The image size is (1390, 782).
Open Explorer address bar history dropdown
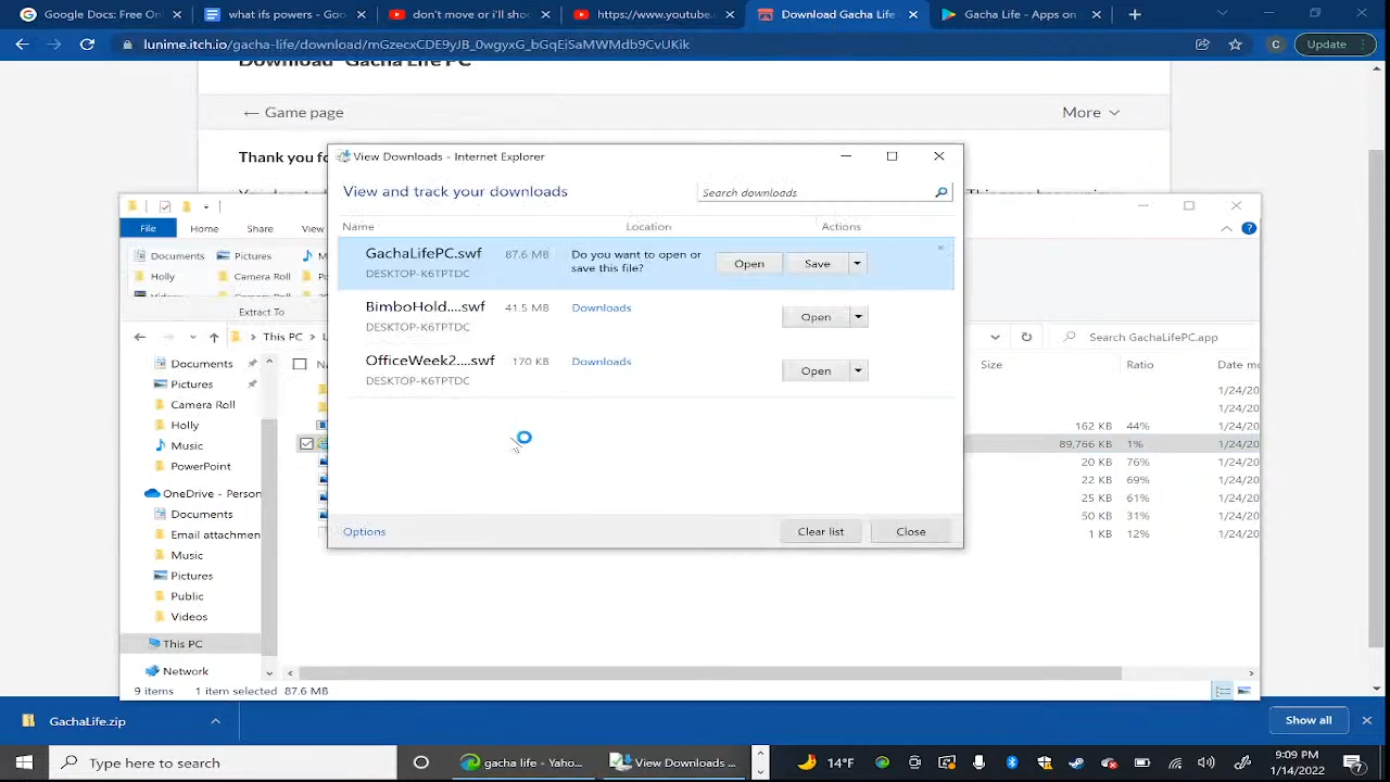tap(995, 337)
